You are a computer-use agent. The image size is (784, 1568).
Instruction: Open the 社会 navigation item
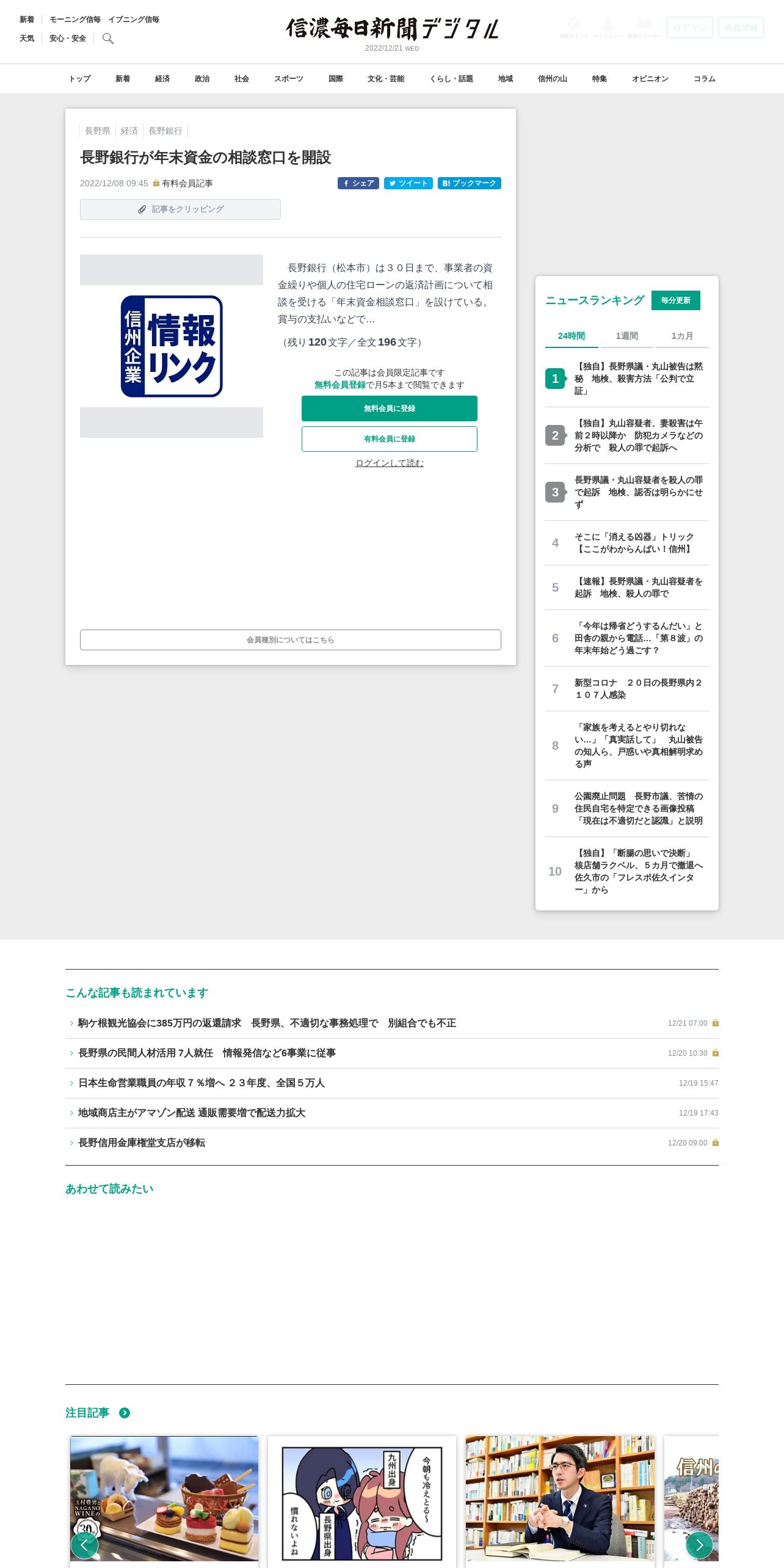tap(242, 79)
